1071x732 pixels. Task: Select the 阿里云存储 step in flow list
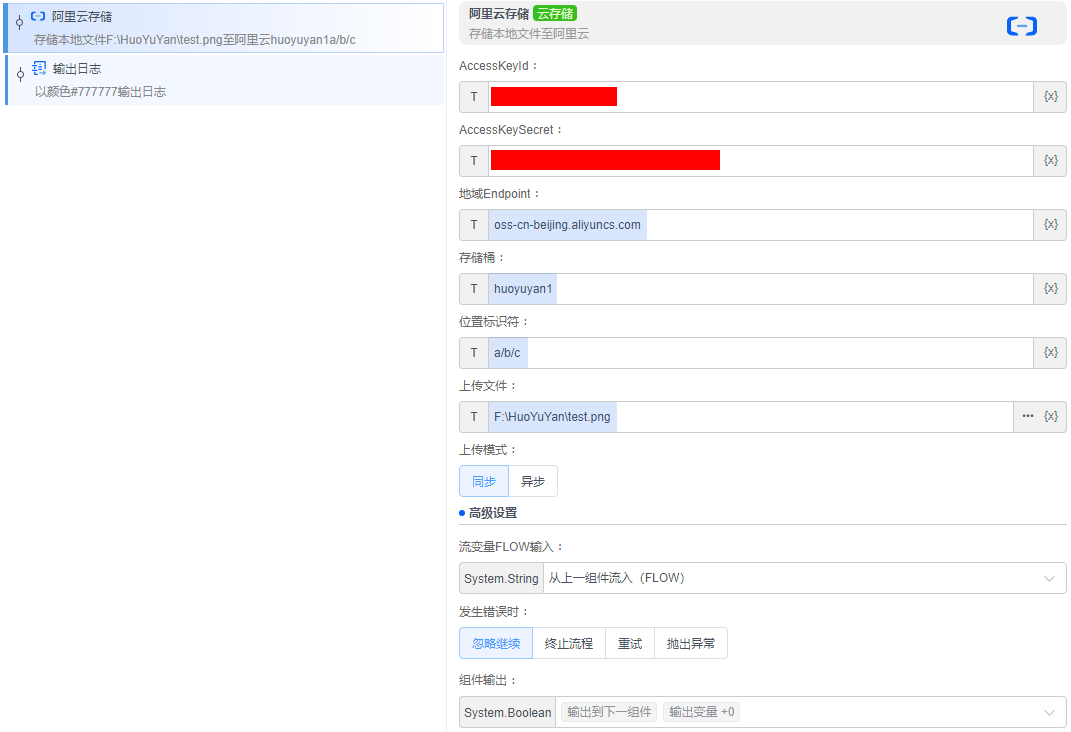click(x=224, y=28)
